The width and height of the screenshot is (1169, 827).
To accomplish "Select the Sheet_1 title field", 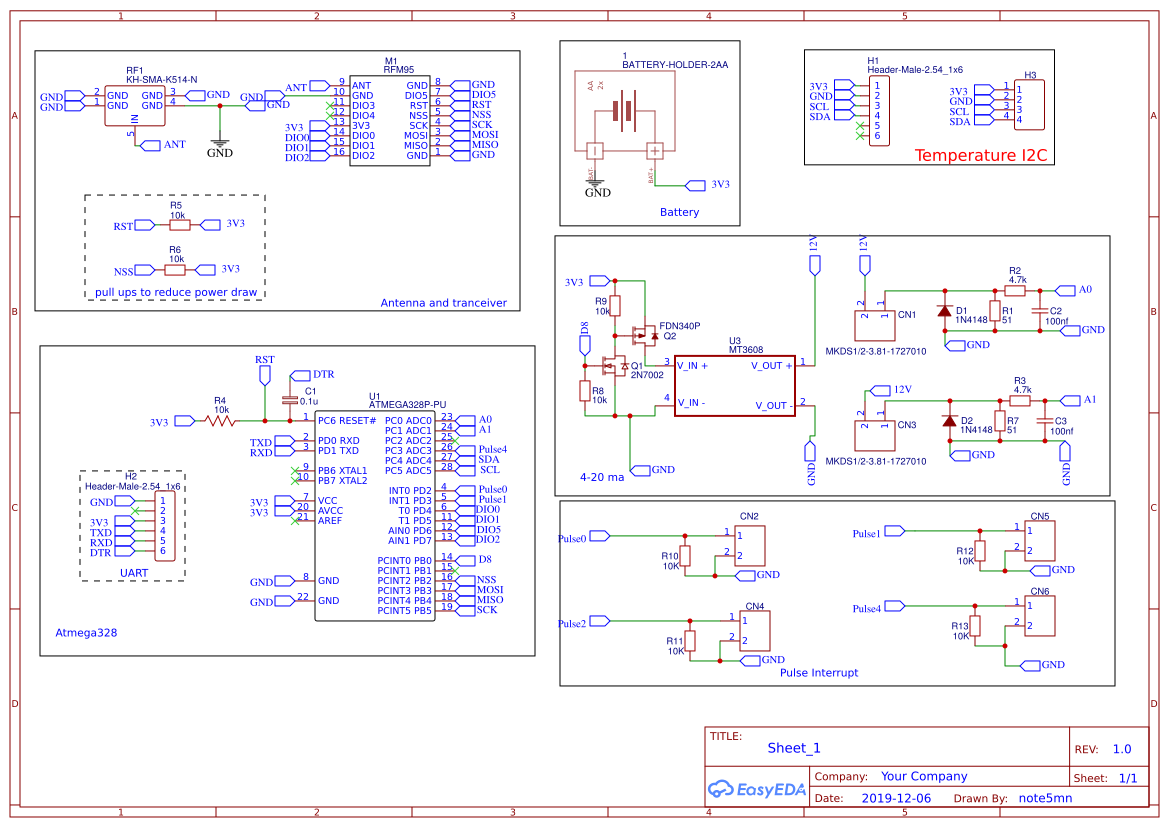I will point(793,747).
